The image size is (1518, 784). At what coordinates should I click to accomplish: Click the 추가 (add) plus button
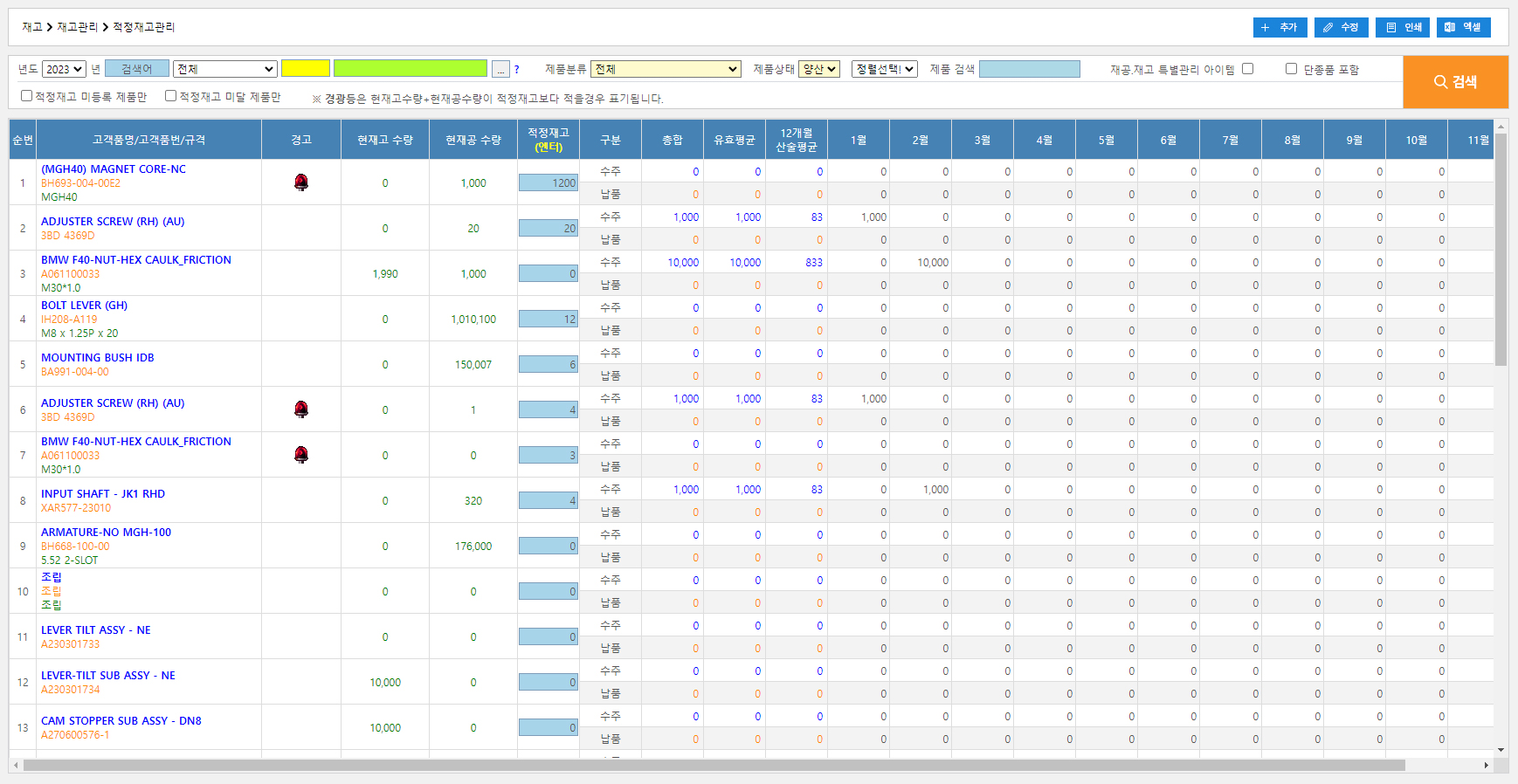pos(1280,27)
